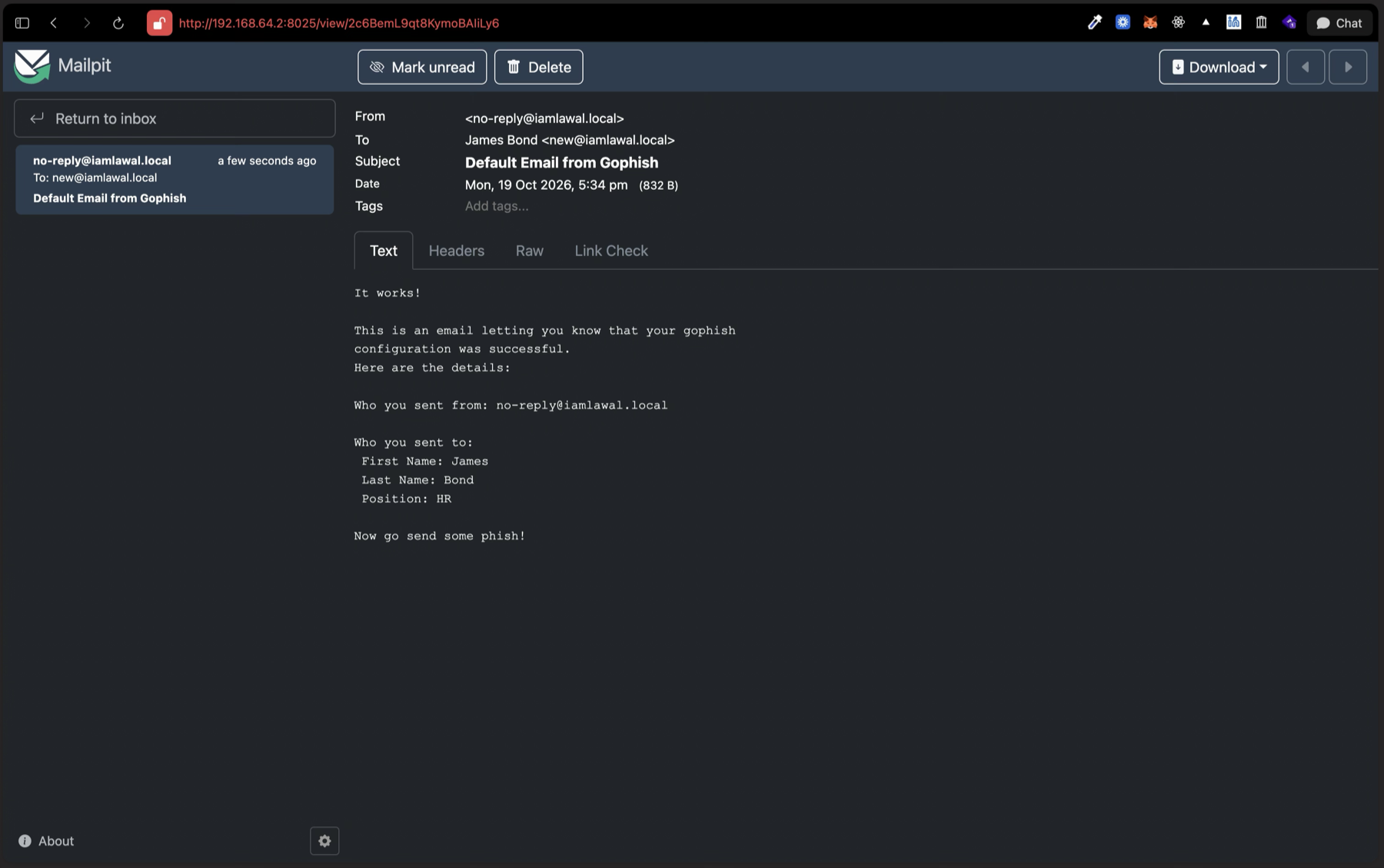
Task: Open the settings gear button
Action: click(x=324, y=841)
